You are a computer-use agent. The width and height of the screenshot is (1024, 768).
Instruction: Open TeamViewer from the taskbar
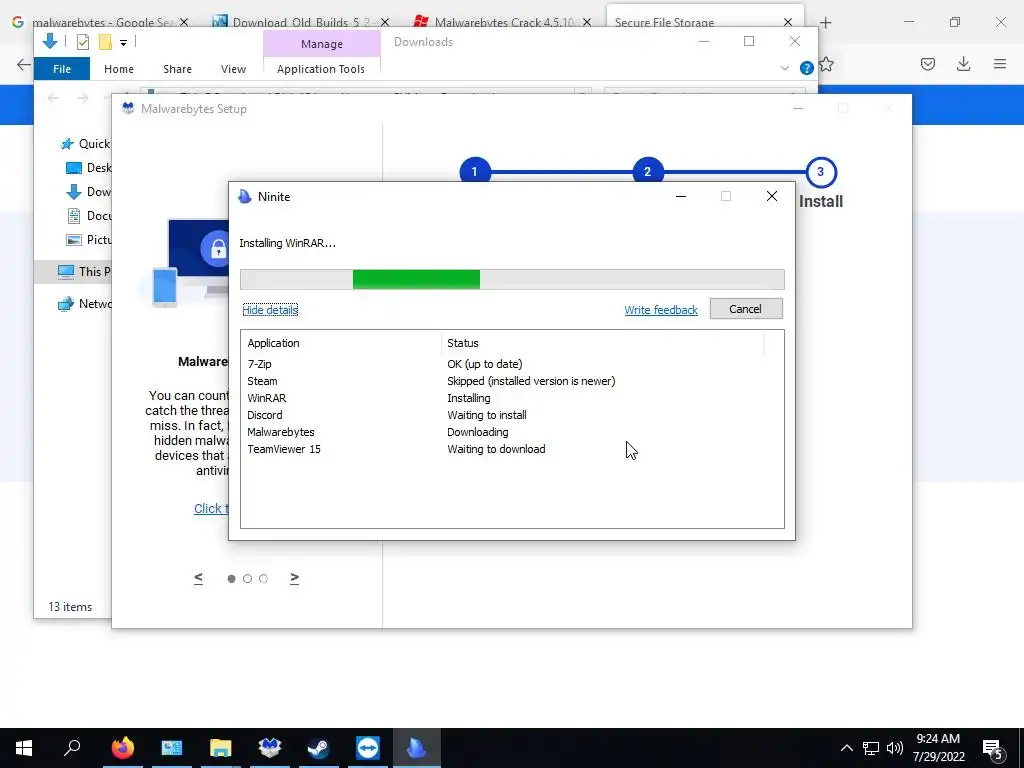368,748
